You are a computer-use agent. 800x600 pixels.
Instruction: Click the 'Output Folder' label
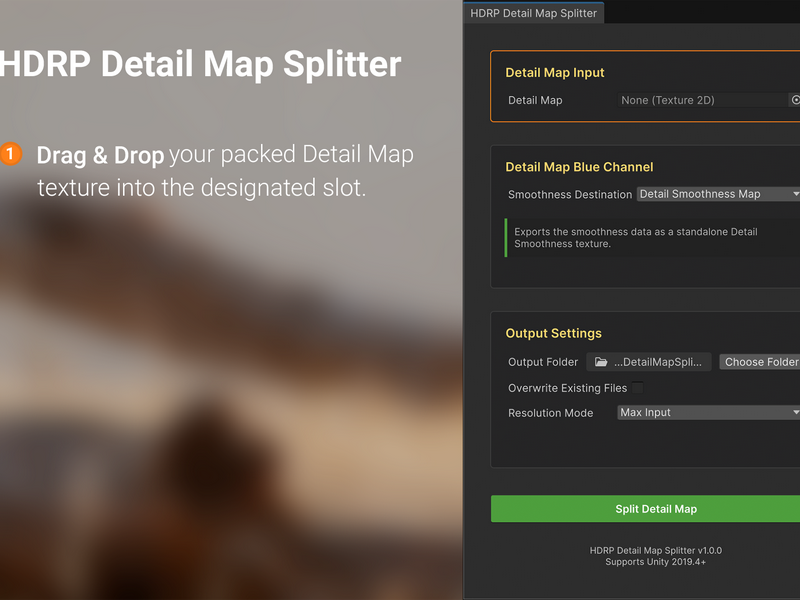(543, 362)
